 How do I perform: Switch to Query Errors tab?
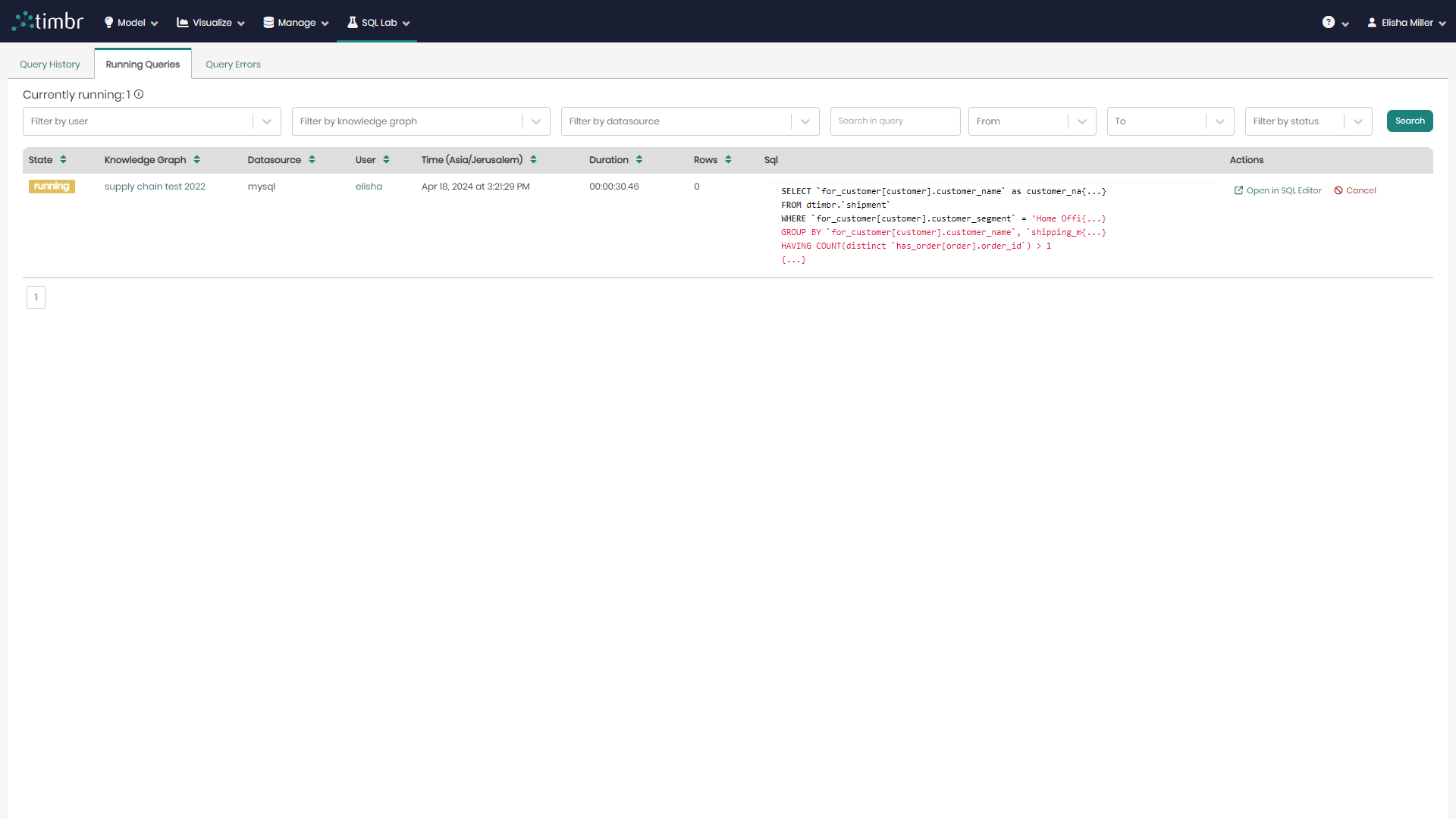tap(232, 64)
